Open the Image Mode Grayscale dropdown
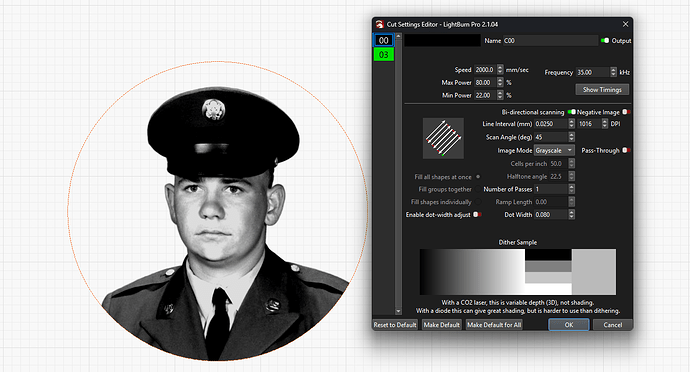The width and height of the screenshot is (690, 372). point(554,150)
